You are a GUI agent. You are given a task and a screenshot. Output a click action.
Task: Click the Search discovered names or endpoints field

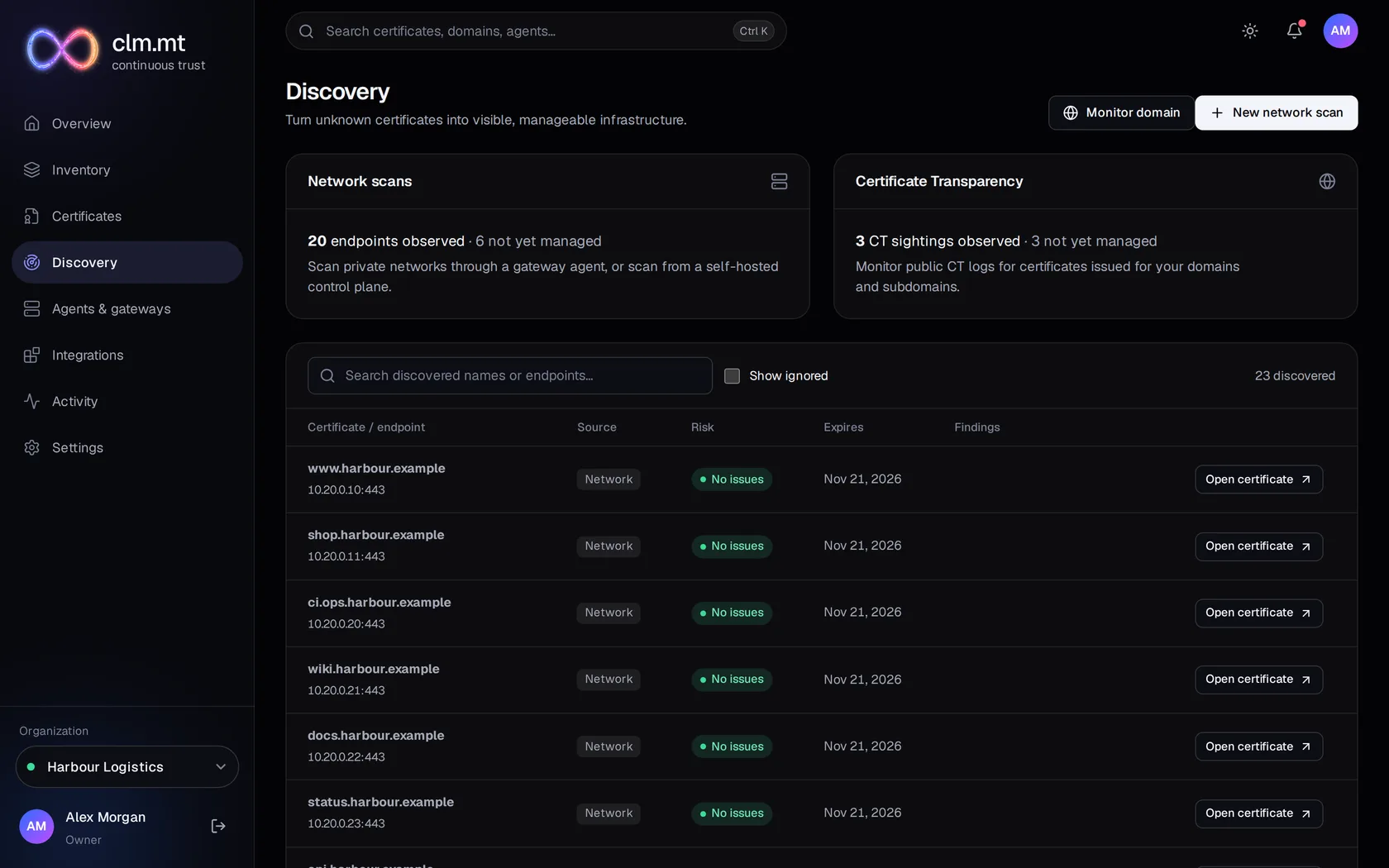tap(510, 375)
